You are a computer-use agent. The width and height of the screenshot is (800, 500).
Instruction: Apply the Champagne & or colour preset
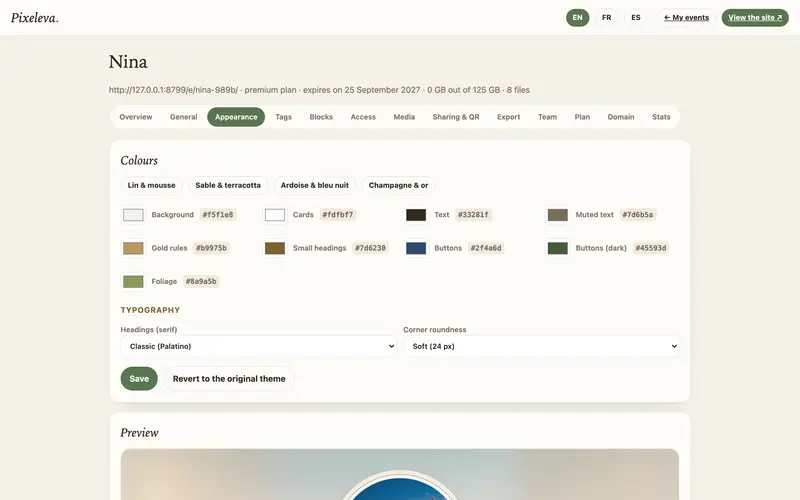[x=398, y=185]
